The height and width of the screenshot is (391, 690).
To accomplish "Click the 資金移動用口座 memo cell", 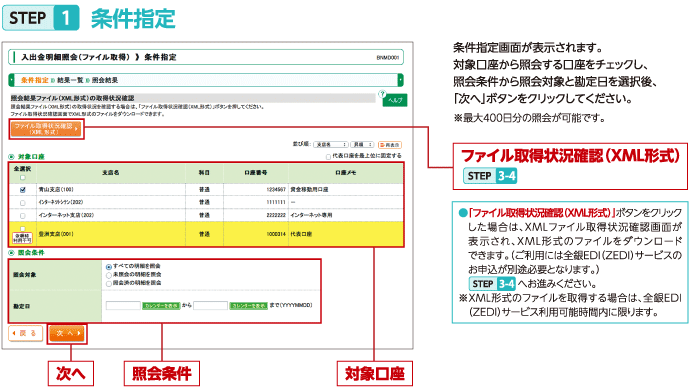I will pos(309,190).
